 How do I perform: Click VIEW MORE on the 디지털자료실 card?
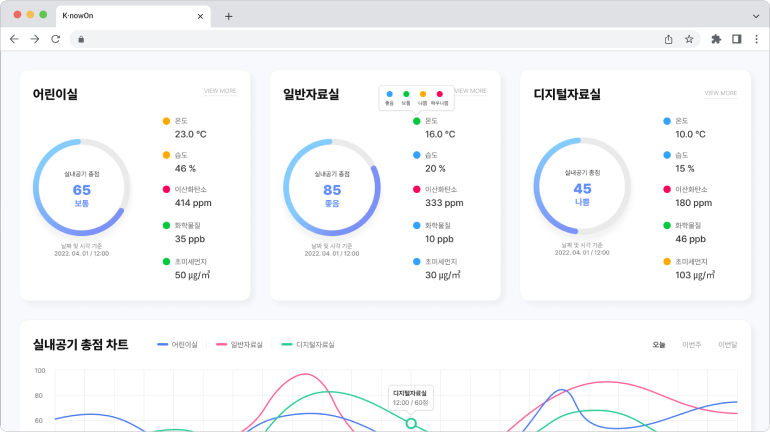(720, 93)
